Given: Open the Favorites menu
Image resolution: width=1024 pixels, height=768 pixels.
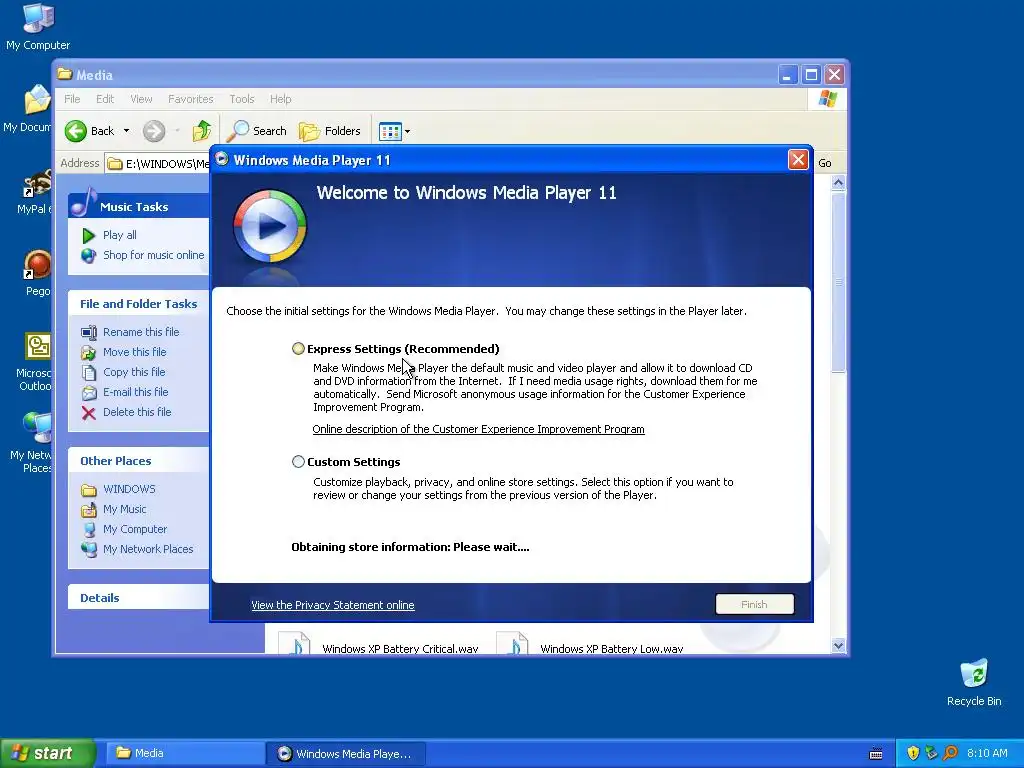Looking at the screenshot, I should coord(191,99).
